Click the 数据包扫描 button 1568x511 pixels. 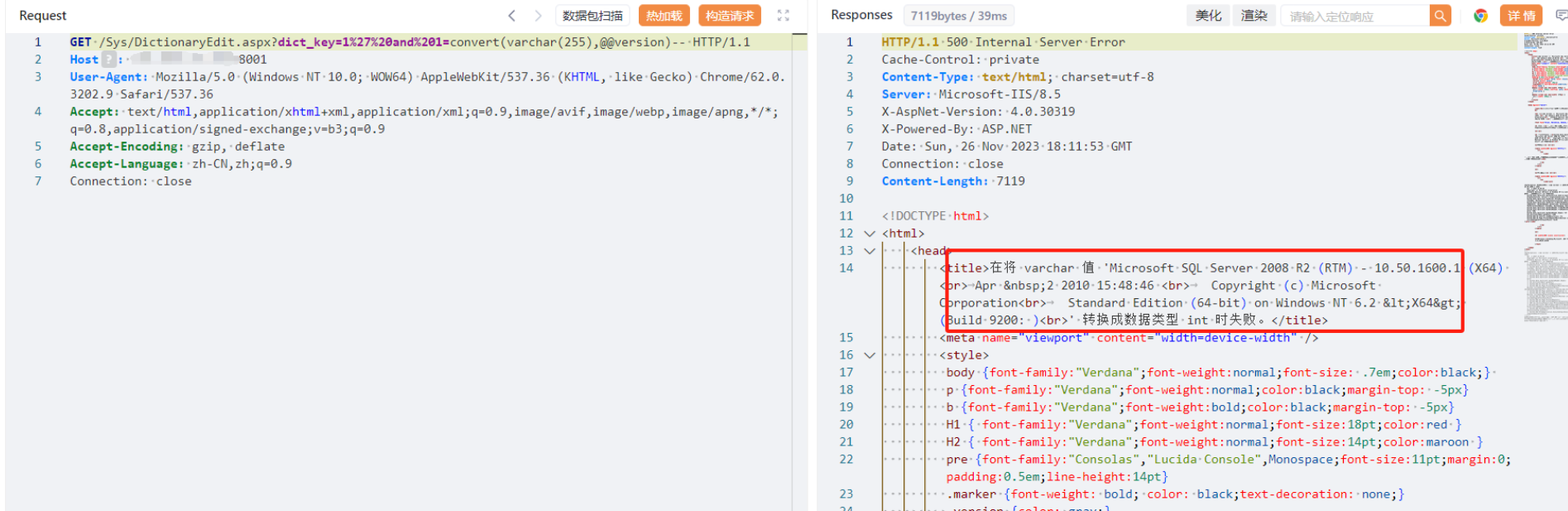[592, 16]
